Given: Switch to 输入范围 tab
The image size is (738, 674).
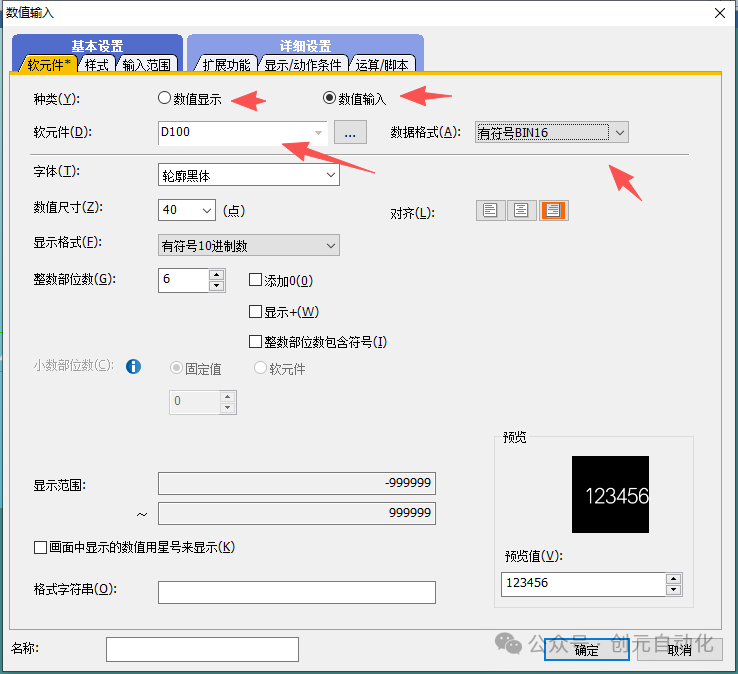Looking at the screenshot, I should [147, 64].
